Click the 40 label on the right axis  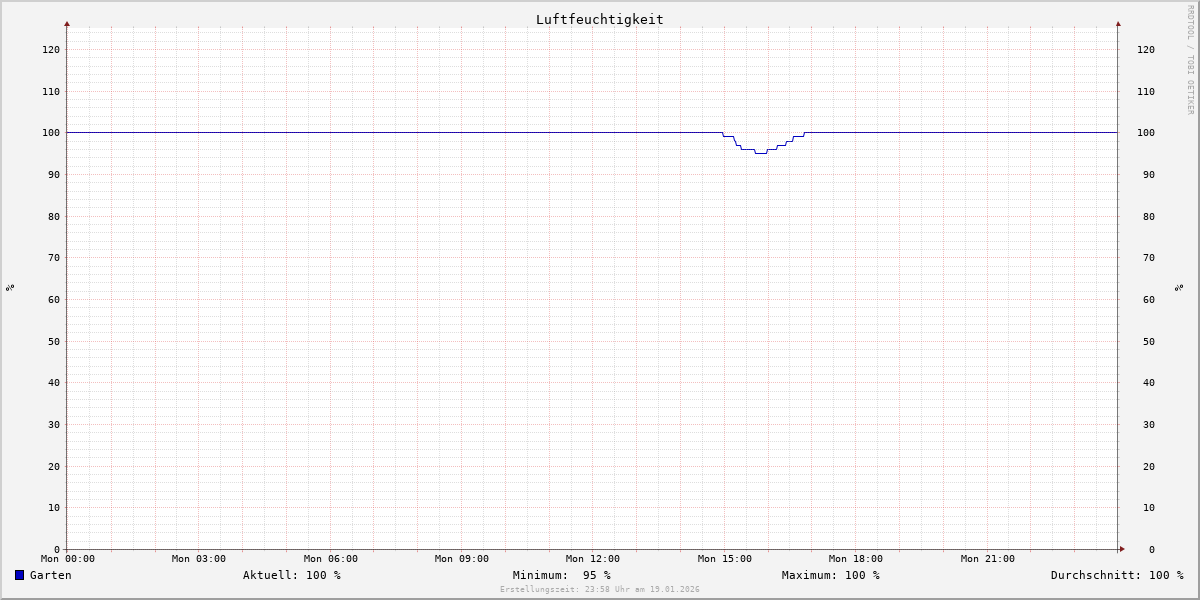1149,382
